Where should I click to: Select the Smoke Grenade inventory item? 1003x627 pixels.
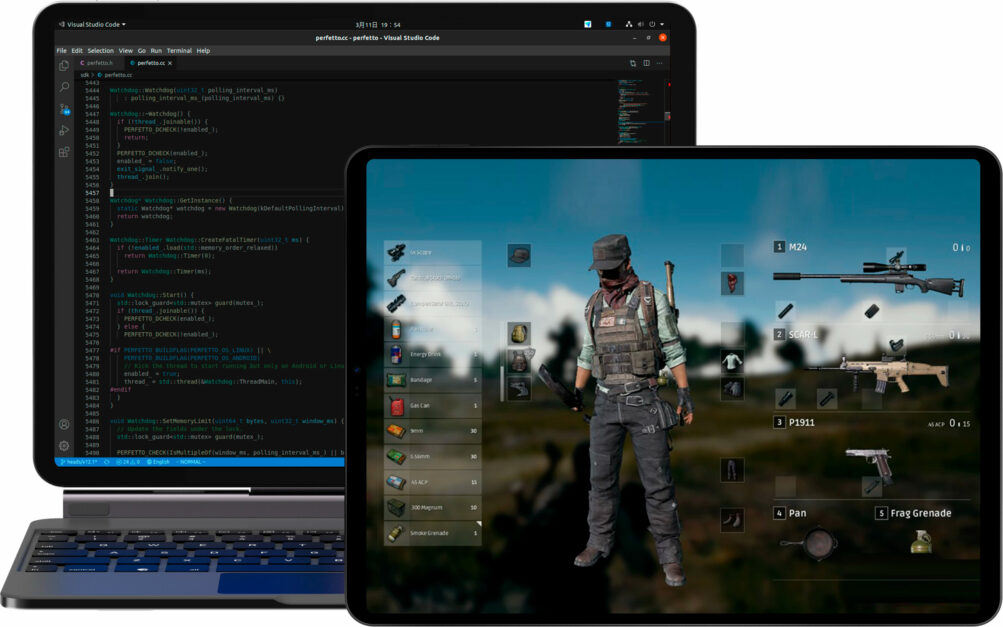coord(432,533)
